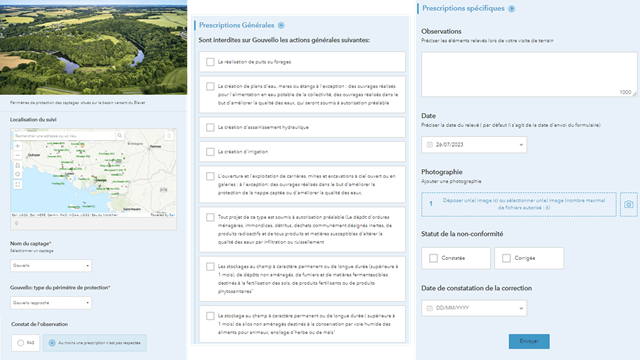Click the 'Statut de la non-conformité' label
640x360 pixels.
(462, 234)
